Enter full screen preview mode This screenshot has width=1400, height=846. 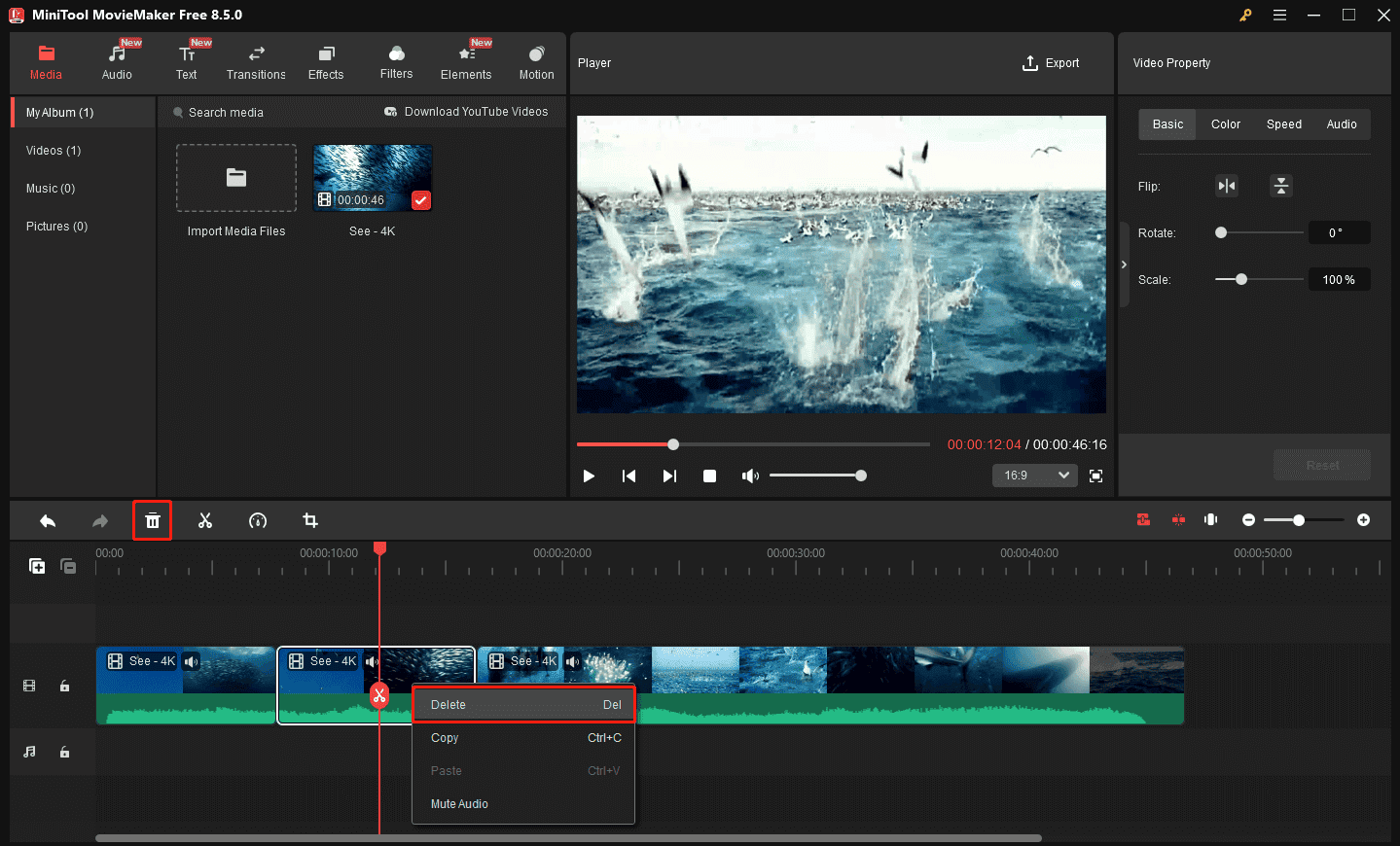point(1096,476)
